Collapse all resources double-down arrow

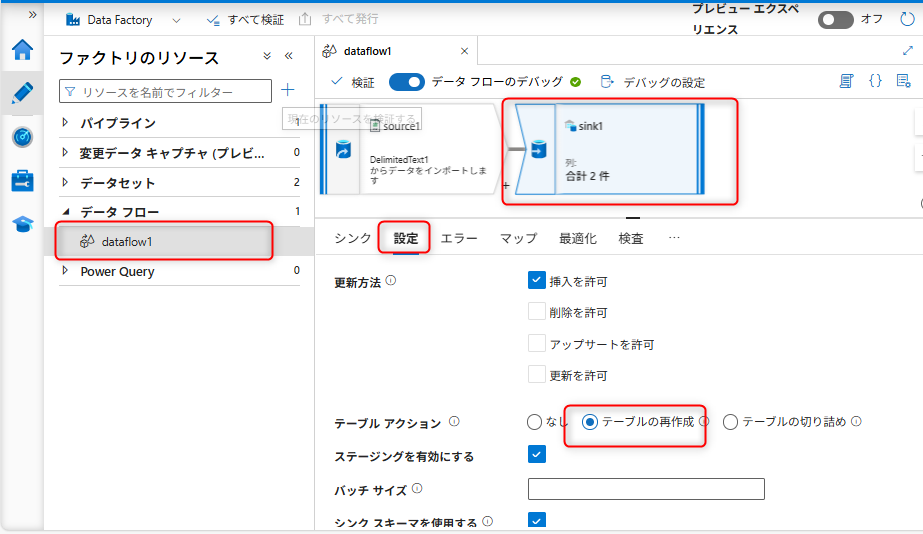pos(267,56)
